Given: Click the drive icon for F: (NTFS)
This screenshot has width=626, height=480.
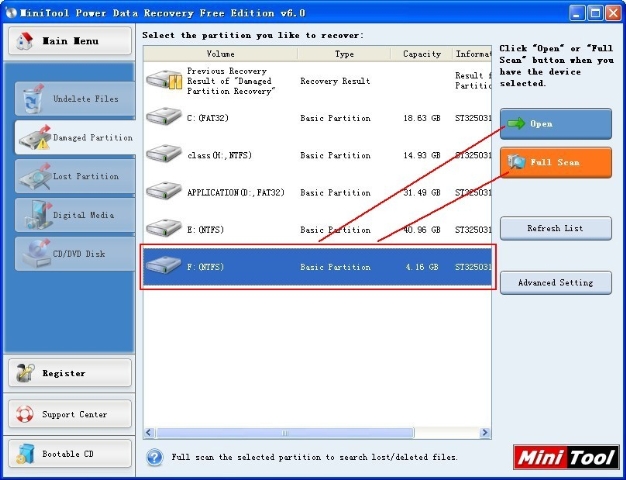Looking at the screenshot, I should [164, 266].
